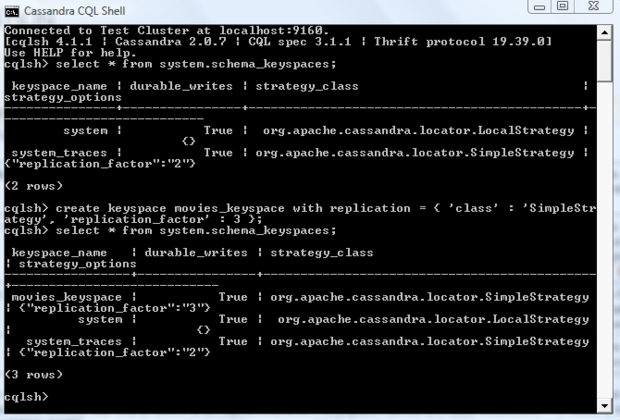Image resolution: width=620 pixels, height=420 pixels.
Task: Click the vertical scrollbar thumb
Action: [x=604, y=61]
